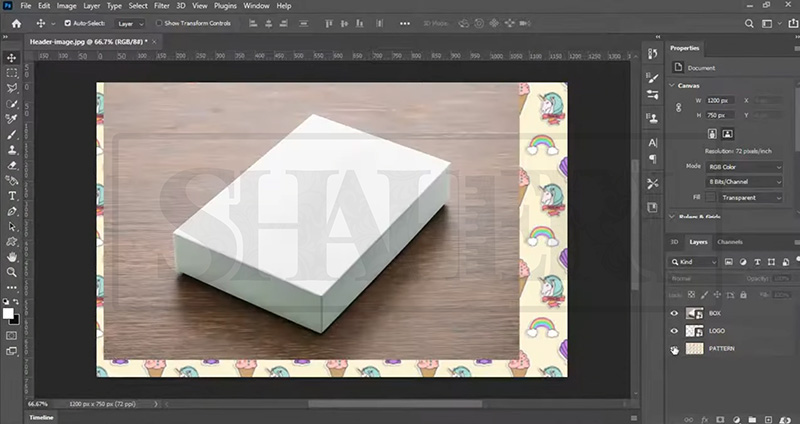Toggle visibility of the LOGO layer
The image size is (800, 424).
[675, 331]
